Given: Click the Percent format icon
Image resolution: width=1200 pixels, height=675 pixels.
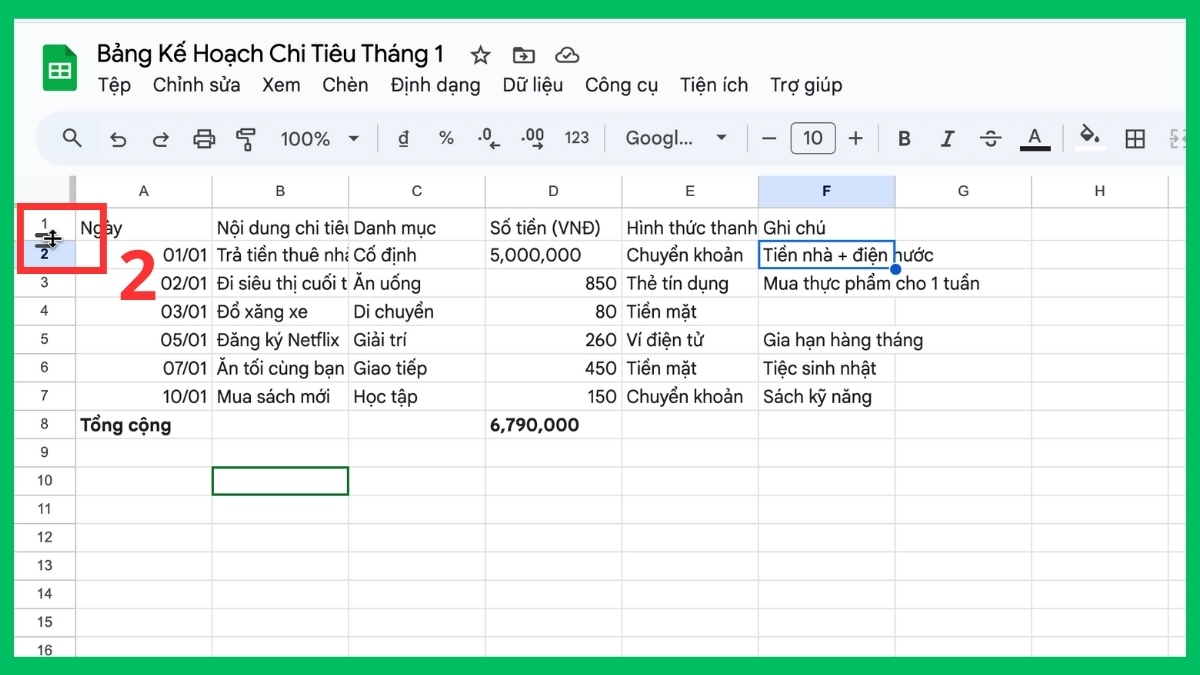Looking at the screenshot, I should click(x=446, y=138).
